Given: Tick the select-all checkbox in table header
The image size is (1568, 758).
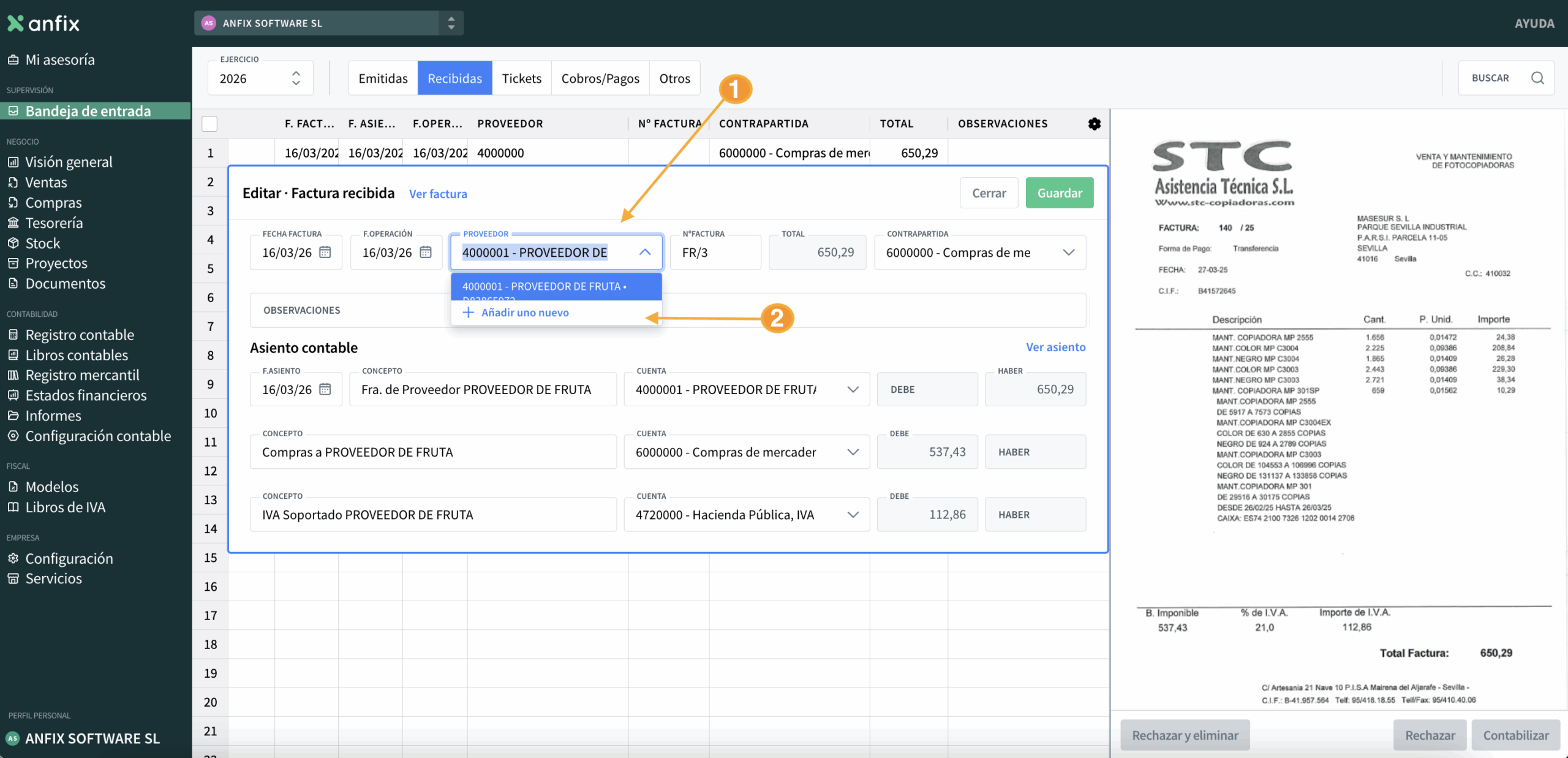Looking at the screenshot, I should [209, 124].
